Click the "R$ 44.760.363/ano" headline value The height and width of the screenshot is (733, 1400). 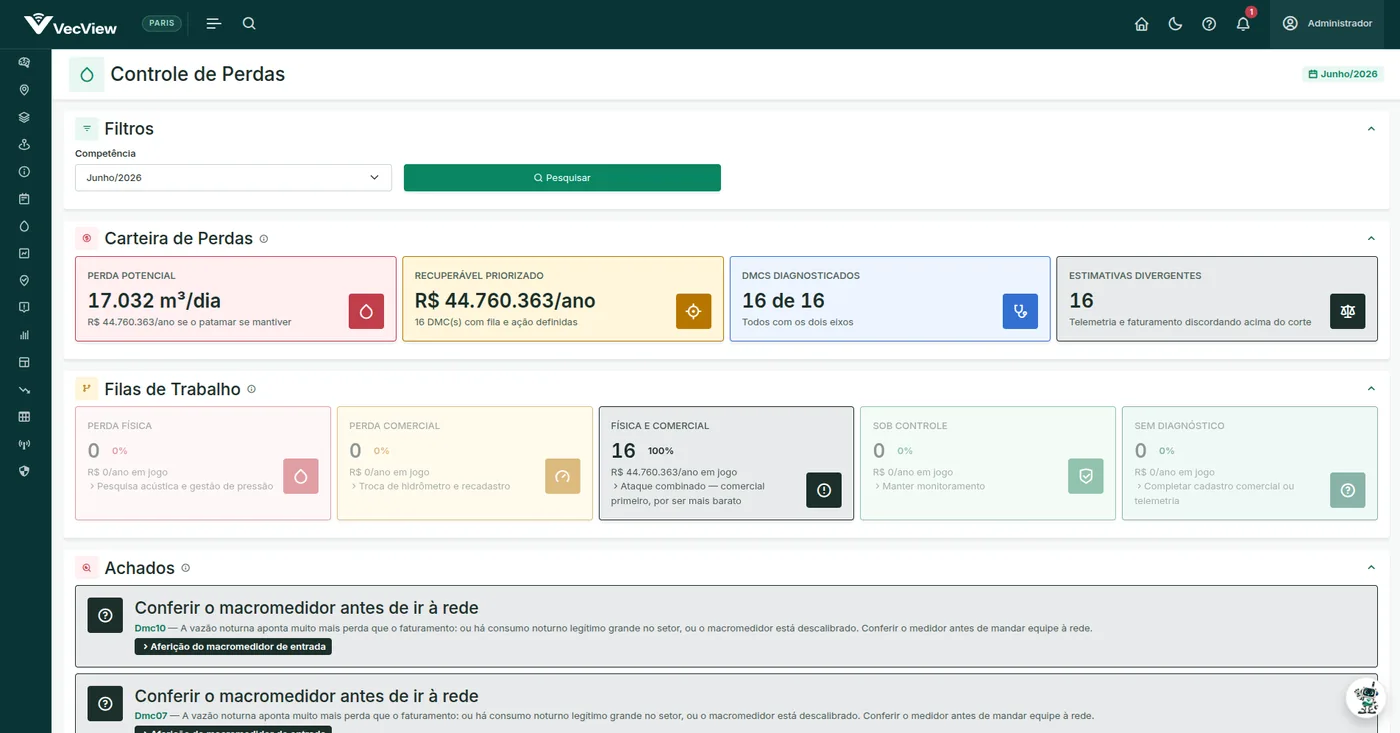505,300
